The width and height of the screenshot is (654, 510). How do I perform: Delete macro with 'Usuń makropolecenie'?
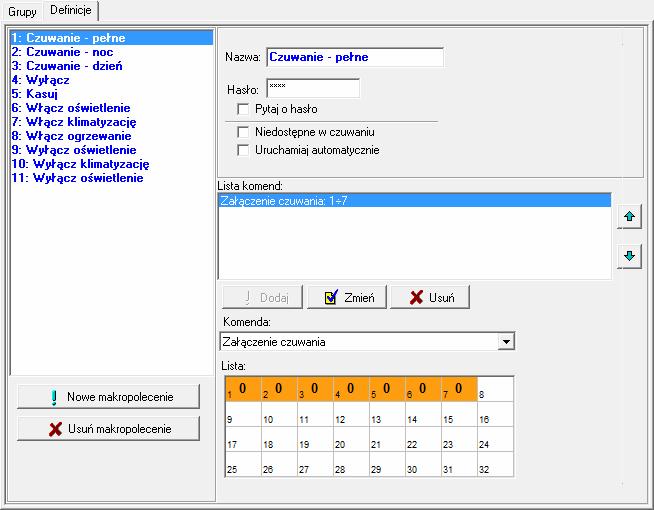[108, 429]
